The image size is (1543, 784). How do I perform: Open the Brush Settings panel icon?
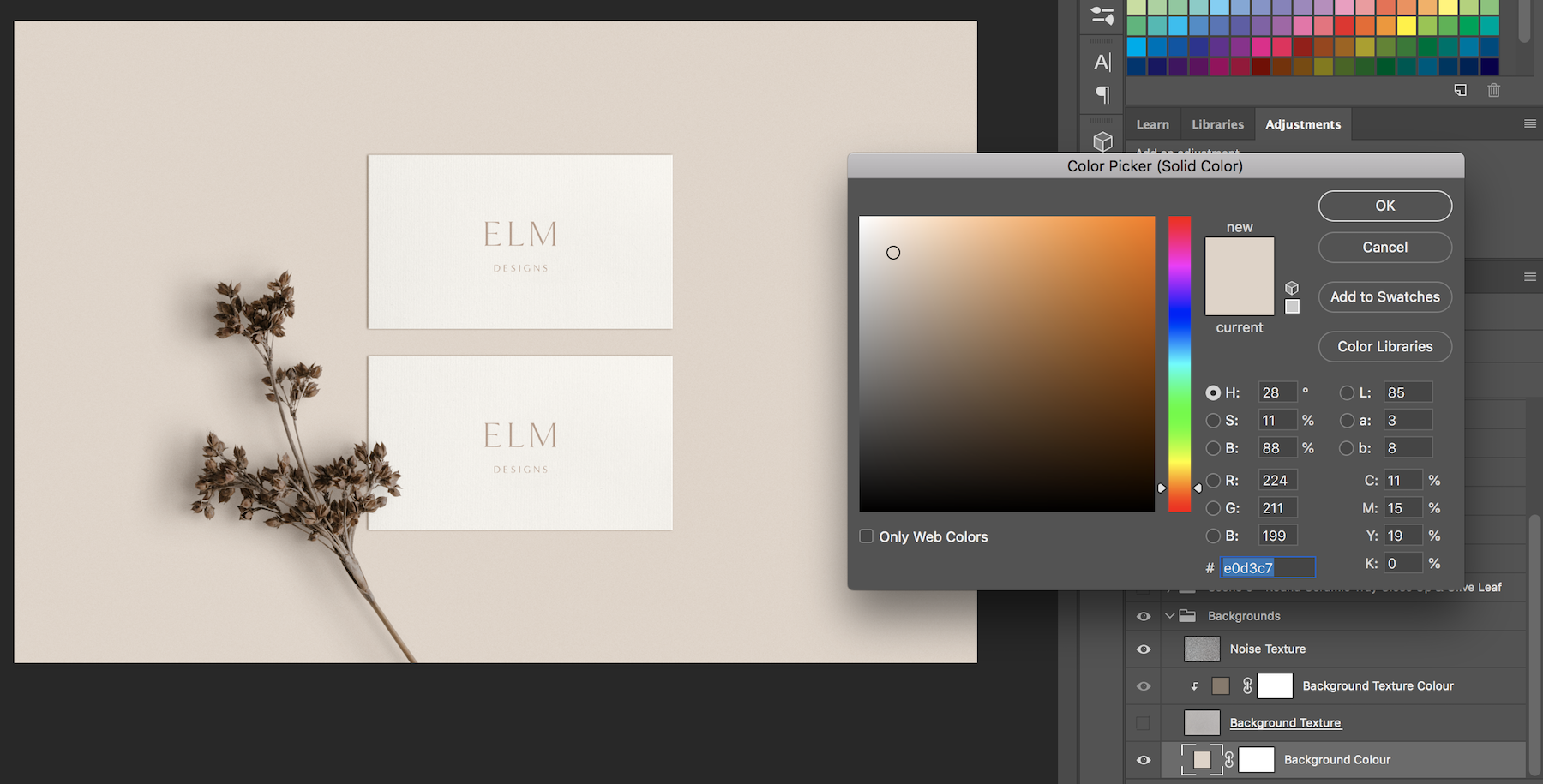click(1102, 15)
